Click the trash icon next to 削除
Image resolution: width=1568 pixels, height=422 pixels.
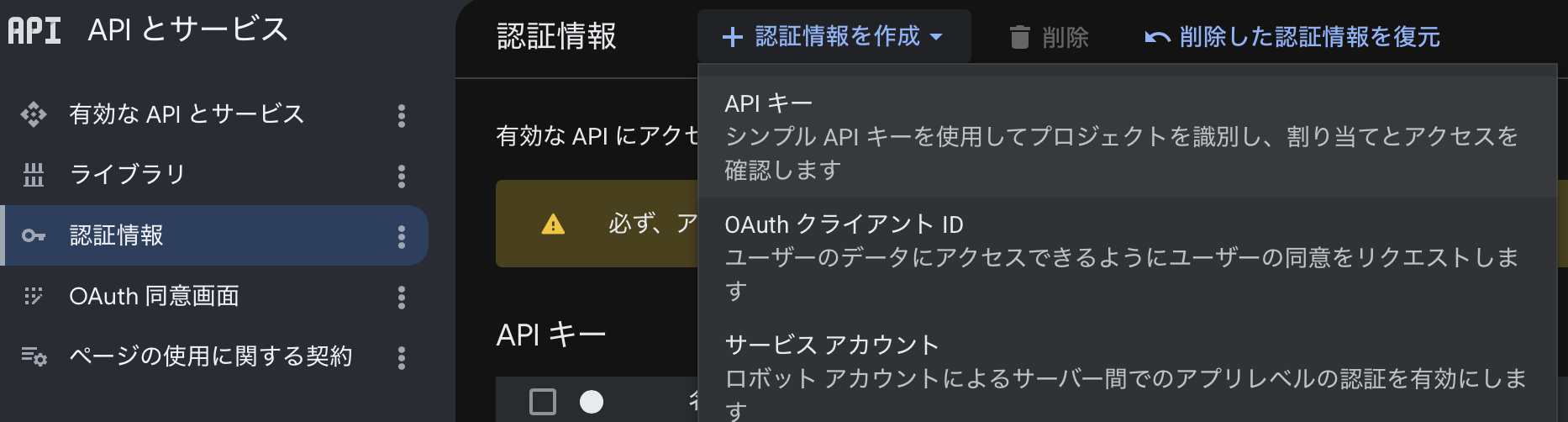(x=1019, y=37)
